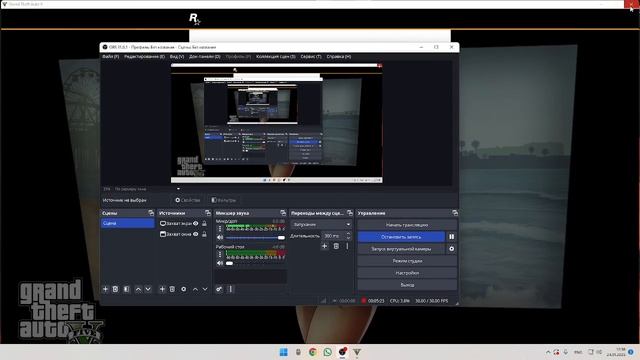Image resolution: width=640 pixels, height=360 pixels.
Task: Click the transition duration input field
Action: point(333,236)
